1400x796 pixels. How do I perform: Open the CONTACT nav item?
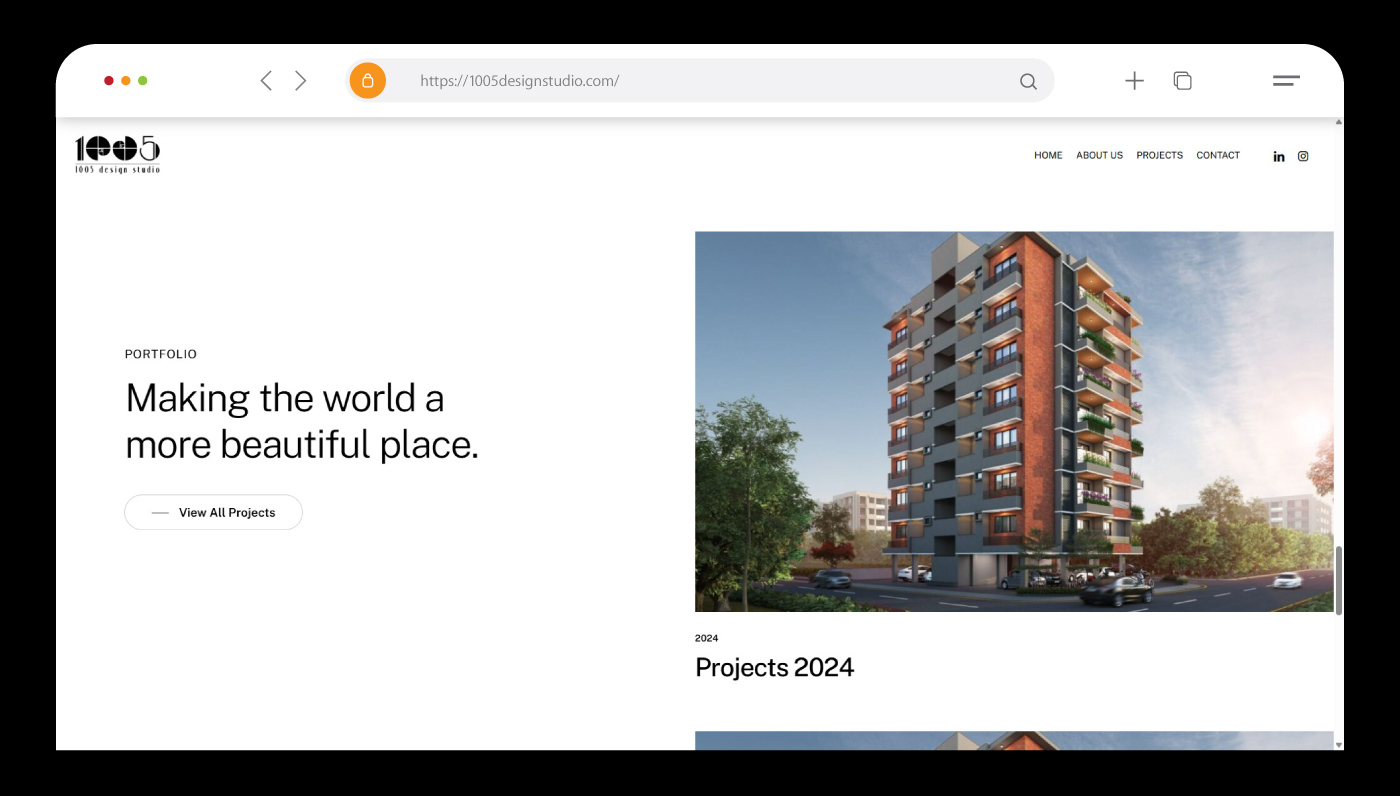coord(1218,155)
